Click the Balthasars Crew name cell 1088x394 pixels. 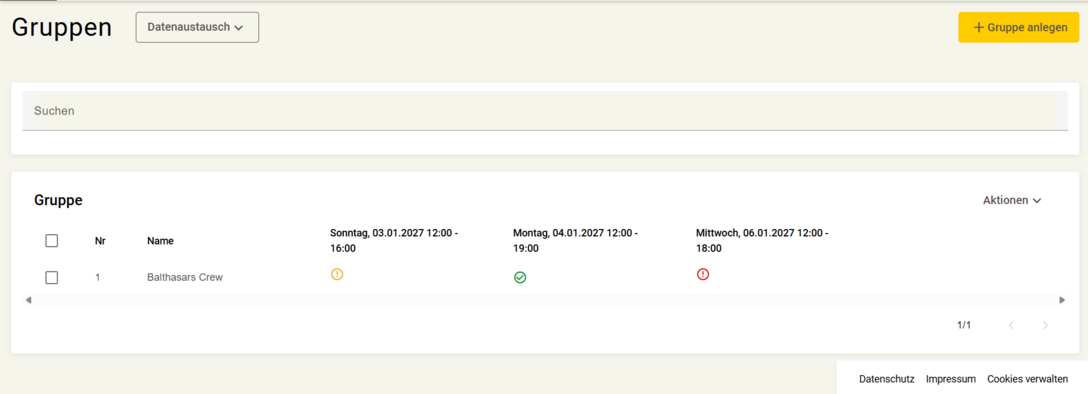click(x=185, y=277)
